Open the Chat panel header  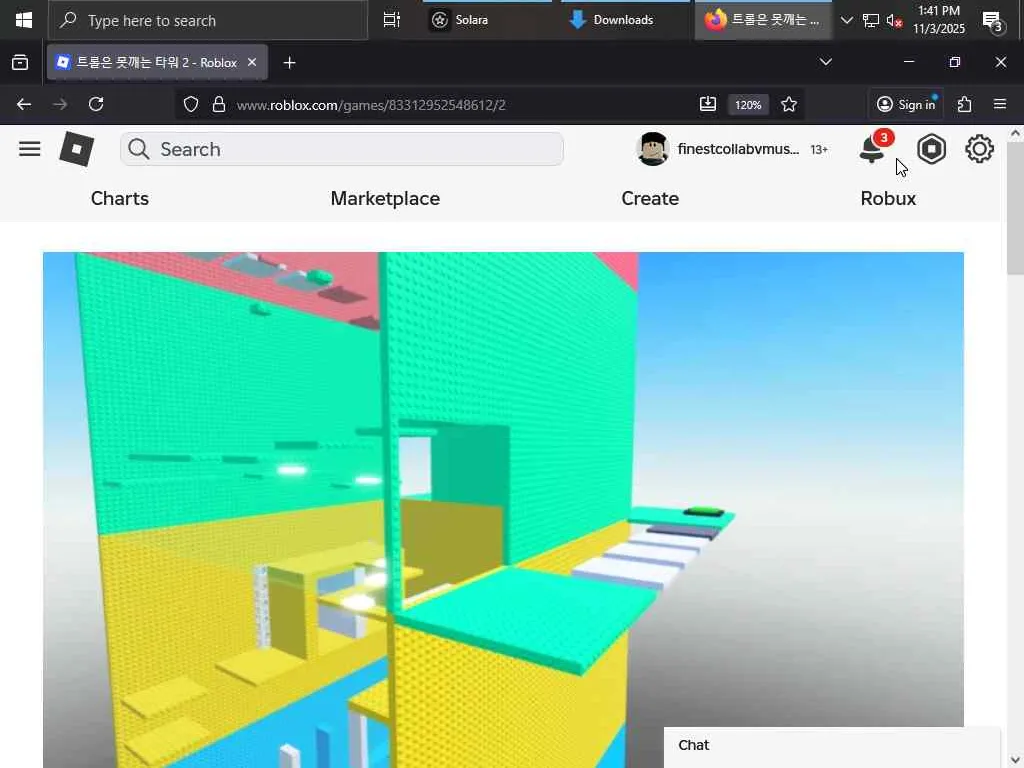(x=832, y=746)
